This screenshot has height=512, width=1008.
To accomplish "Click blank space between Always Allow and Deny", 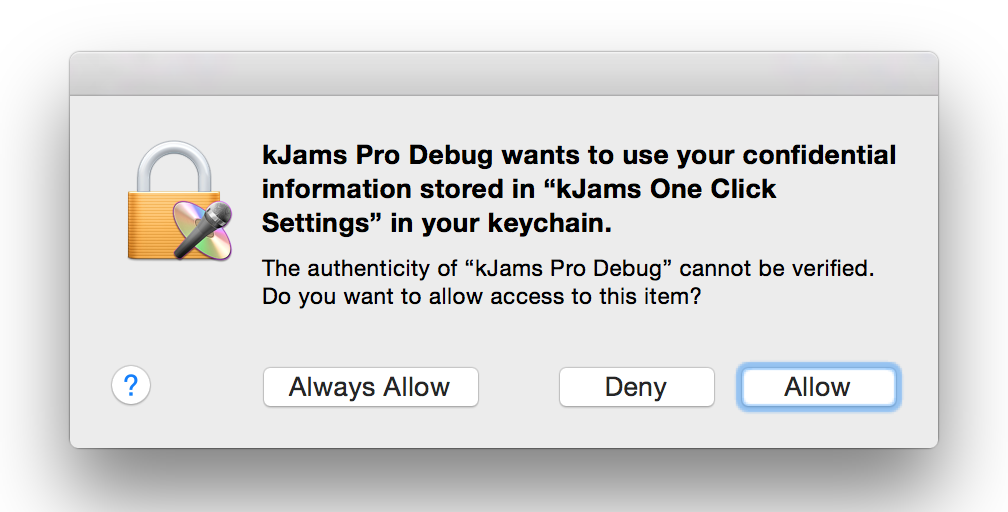I will click(518, 387).
